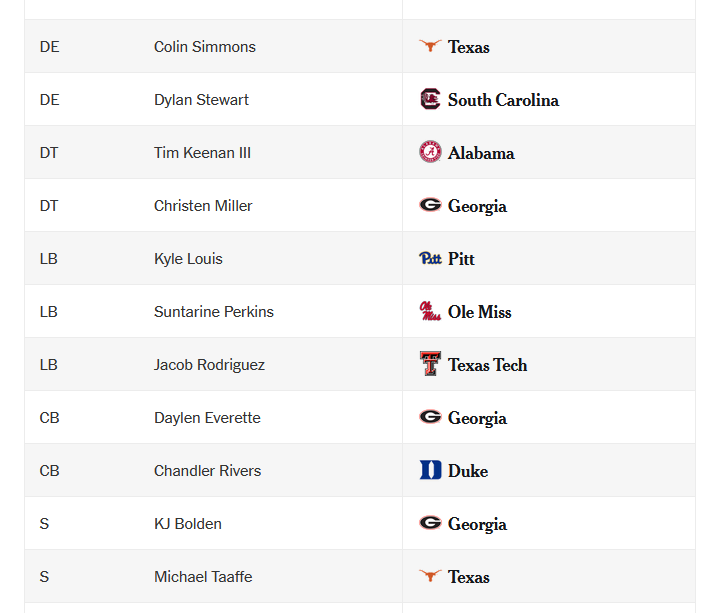Open the Ole Miss team link
Screen dimensions: 710x613
point(480,312)
